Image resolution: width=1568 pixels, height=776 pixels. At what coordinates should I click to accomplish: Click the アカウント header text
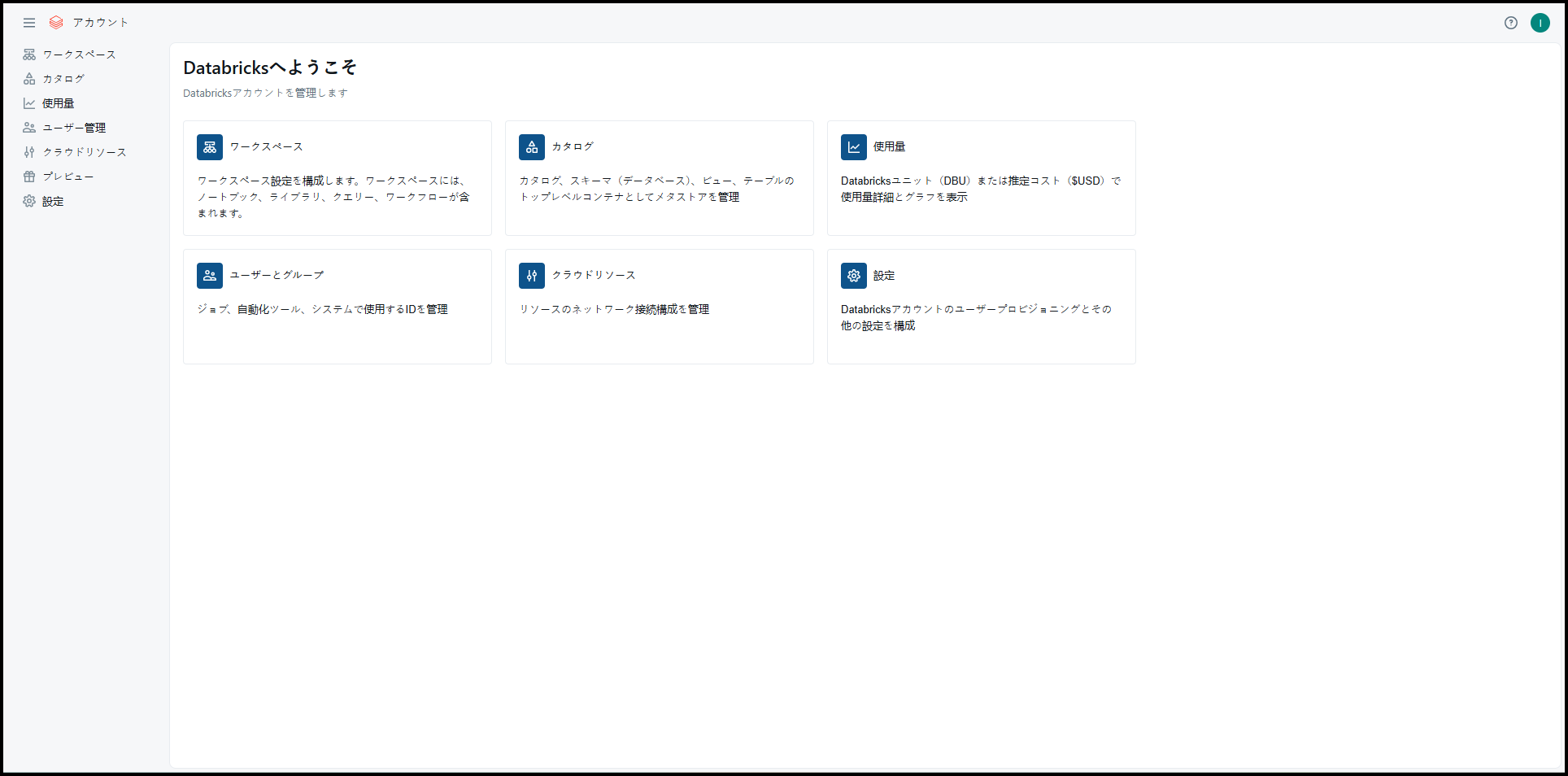click(x=101, y=23)
